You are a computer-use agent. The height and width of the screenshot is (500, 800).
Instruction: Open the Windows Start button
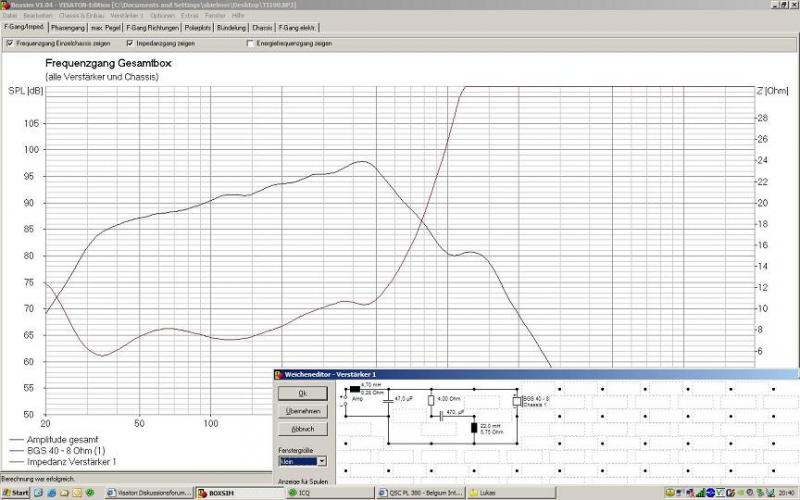click(x=15, y=492)
